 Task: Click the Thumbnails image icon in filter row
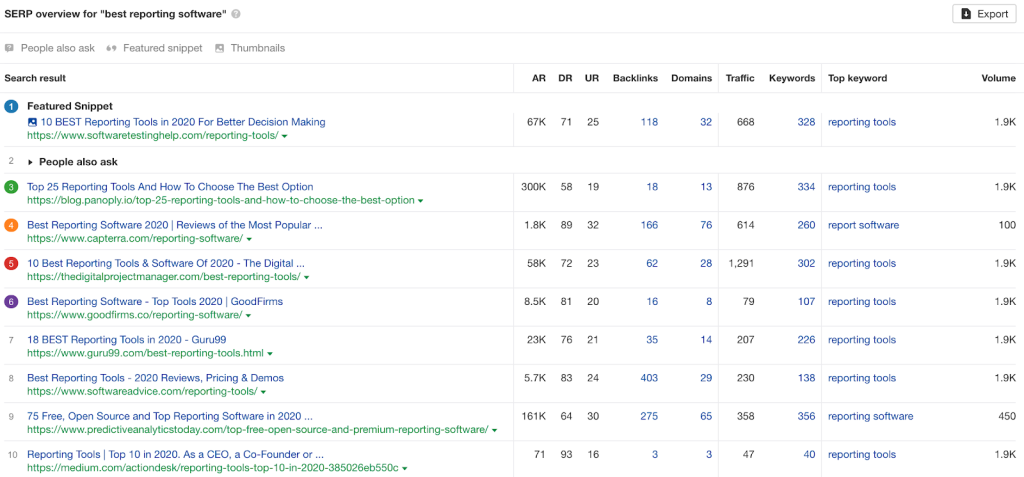point(219,48)
